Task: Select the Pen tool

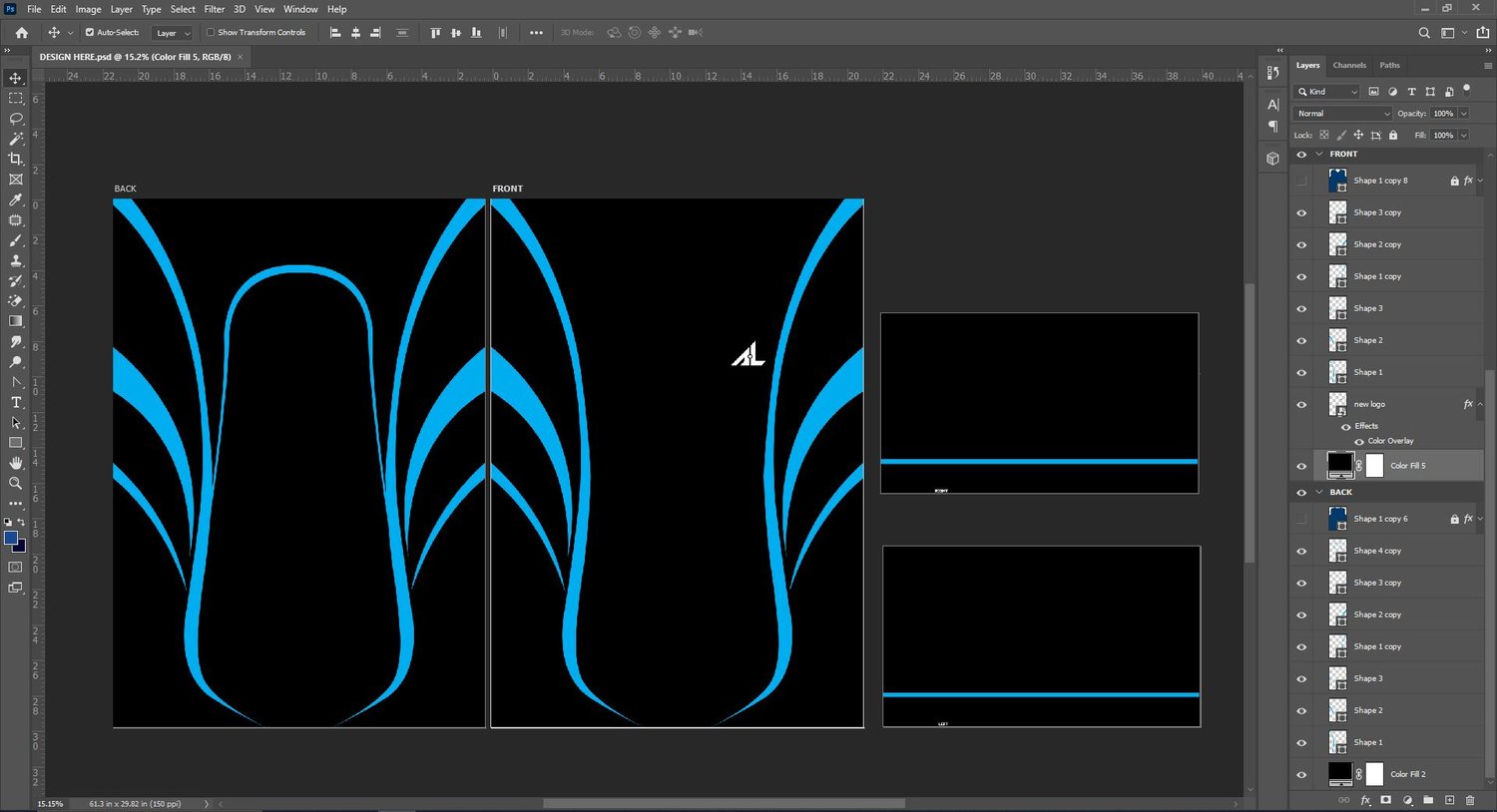Action: (x=16, y=382)
